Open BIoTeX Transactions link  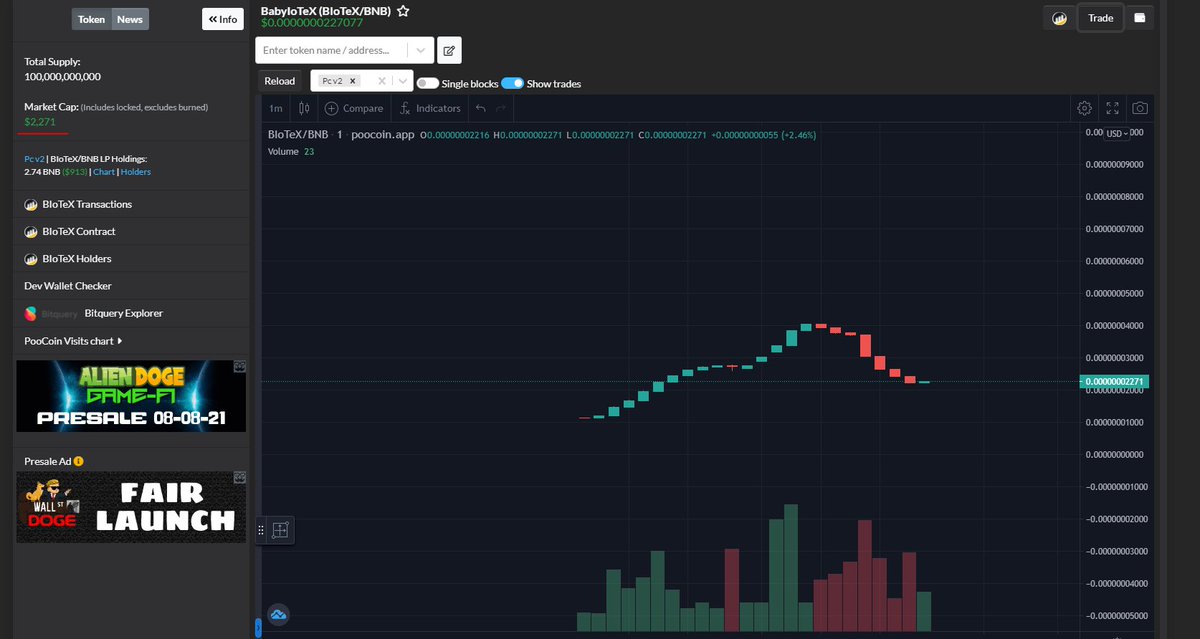(x=87, y=204)
